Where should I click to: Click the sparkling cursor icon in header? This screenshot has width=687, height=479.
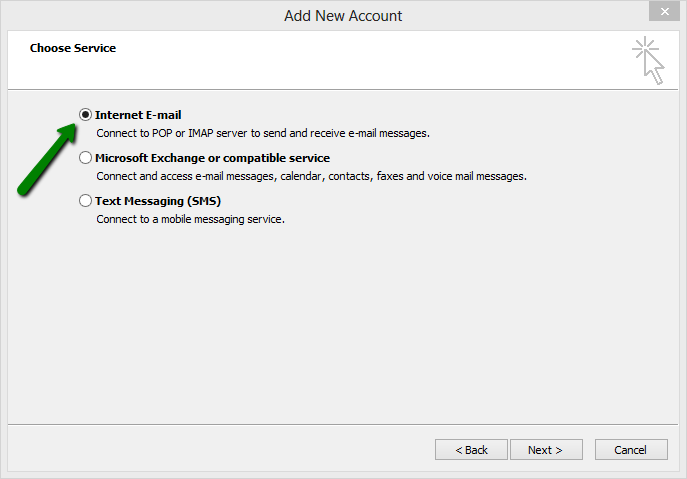tap(648, 61)
